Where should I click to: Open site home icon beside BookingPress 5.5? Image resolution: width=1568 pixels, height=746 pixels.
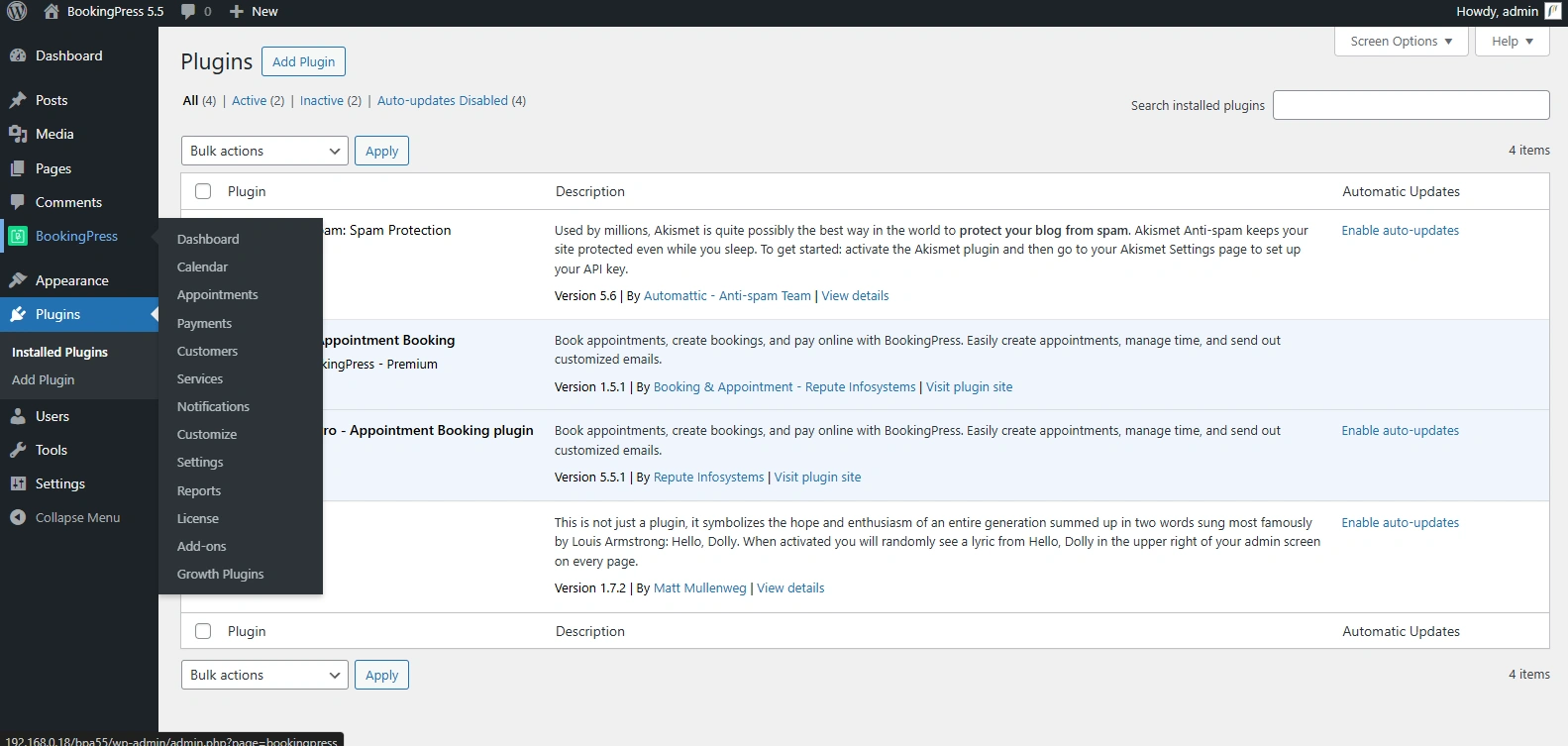52,12
